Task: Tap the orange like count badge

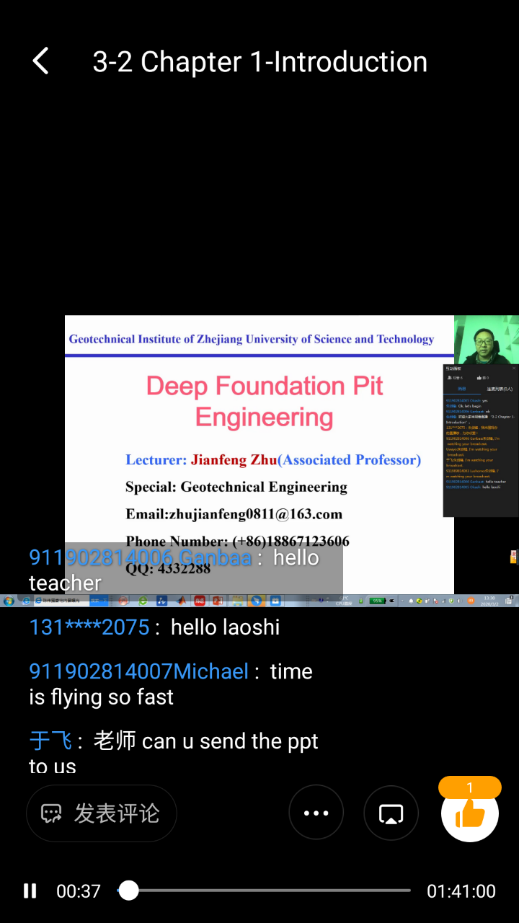Action: [470, 788]
